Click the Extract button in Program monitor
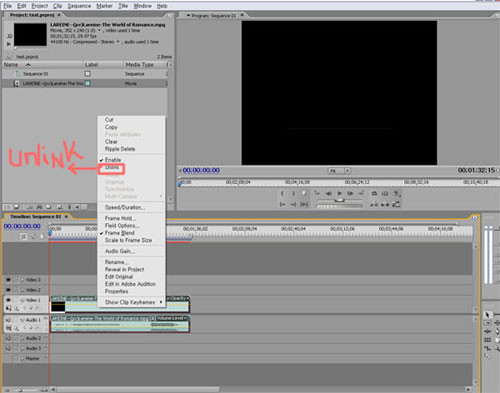Viewport: 500px width, 393px height. click(385, 204)
